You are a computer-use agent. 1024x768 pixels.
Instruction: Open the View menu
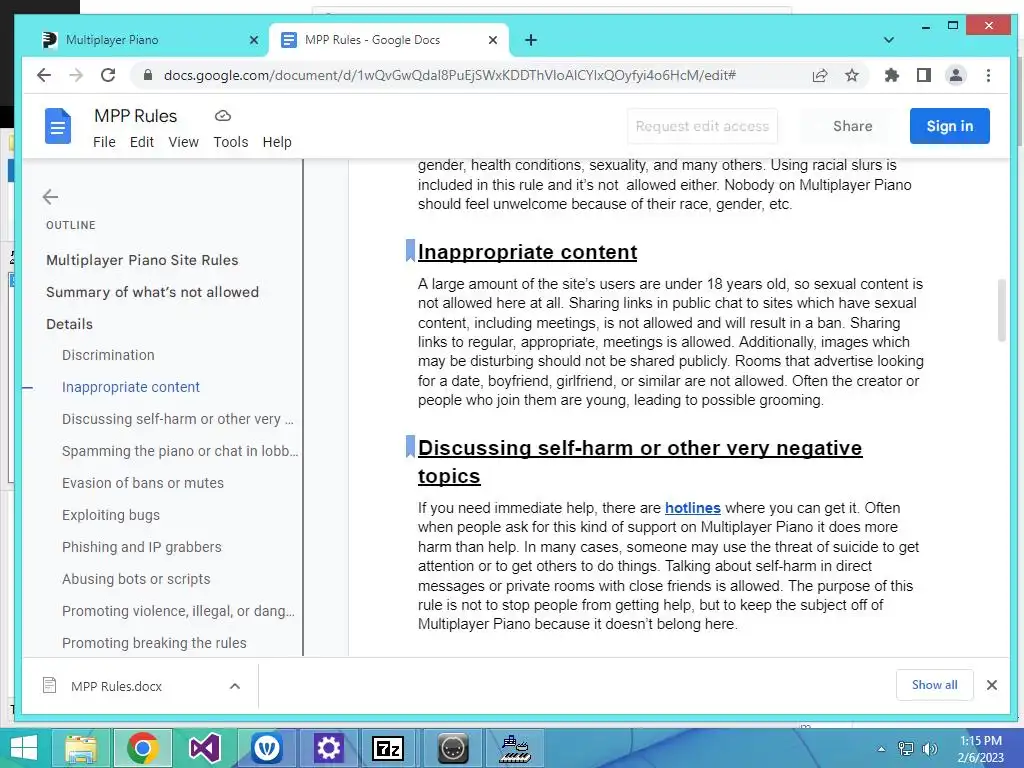pos(184,142)
